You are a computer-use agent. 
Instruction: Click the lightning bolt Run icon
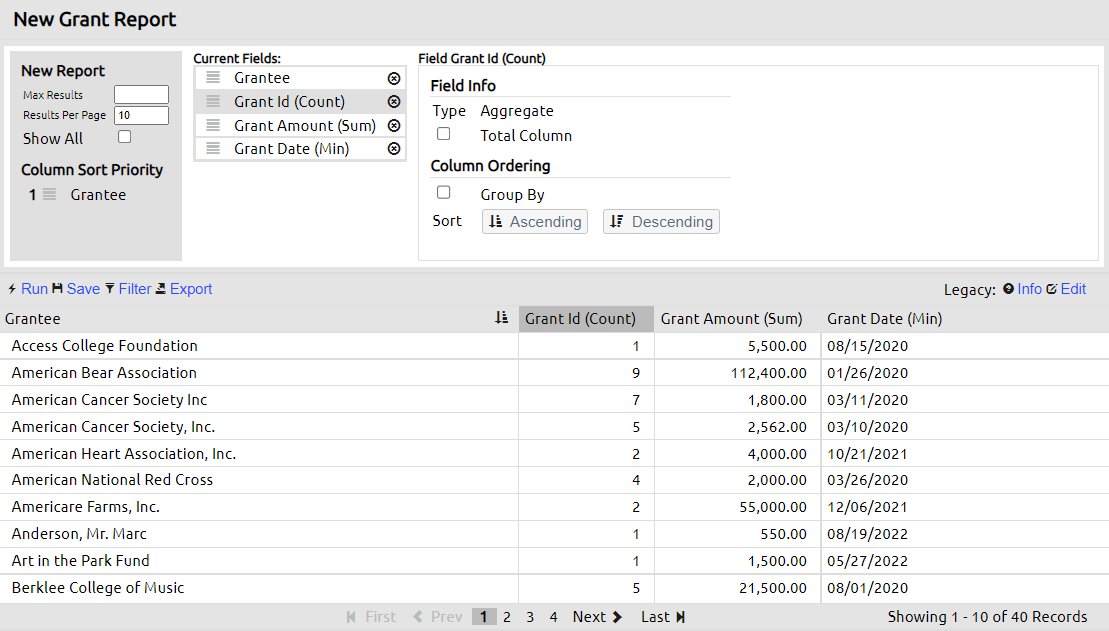pyautogui.click(x=12, y=289)
